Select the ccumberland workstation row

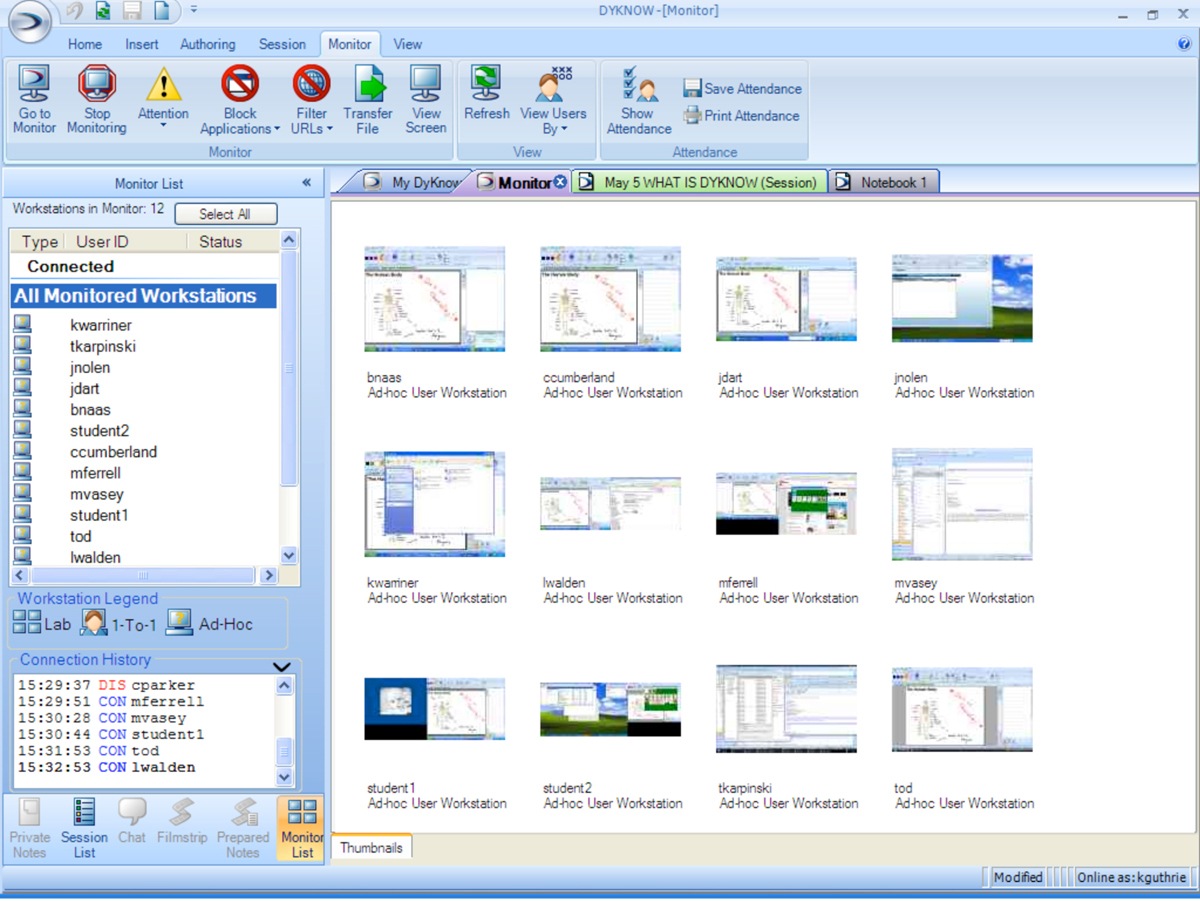point(144,452)
